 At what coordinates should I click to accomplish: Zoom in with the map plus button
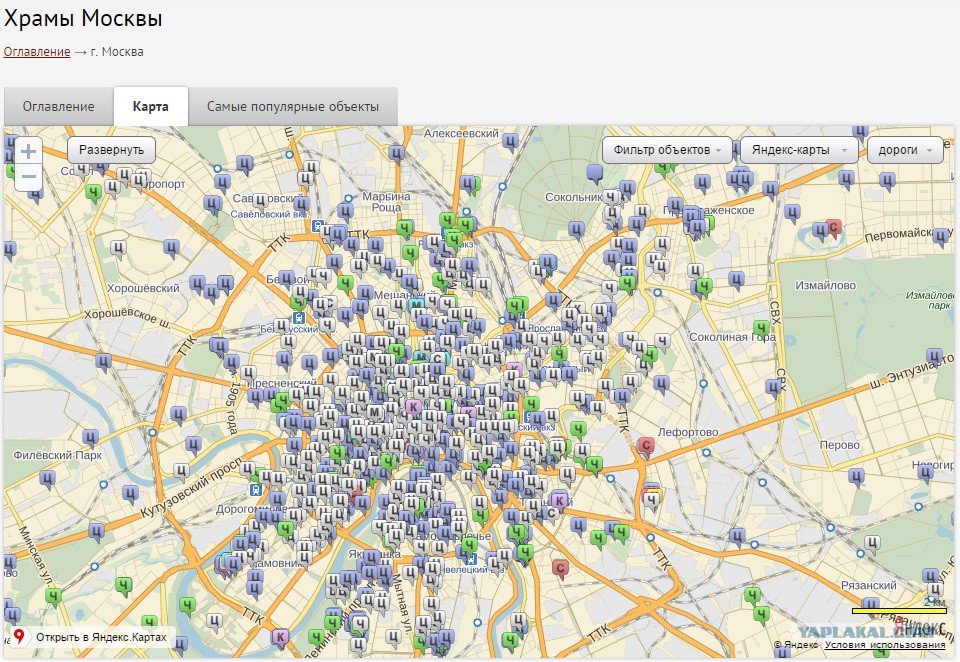[x=28, y=151]
